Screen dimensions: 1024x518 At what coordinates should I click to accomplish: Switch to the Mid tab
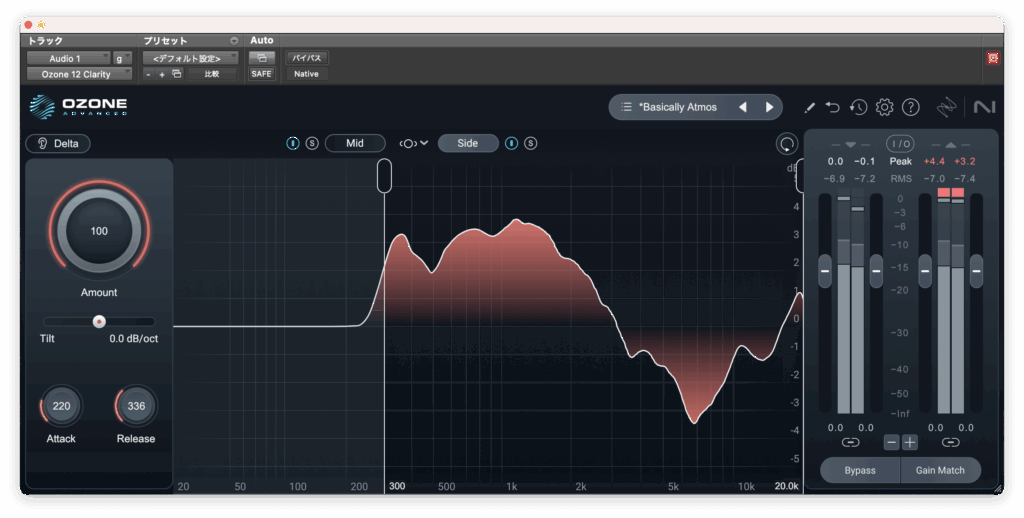tap(354, 143)
